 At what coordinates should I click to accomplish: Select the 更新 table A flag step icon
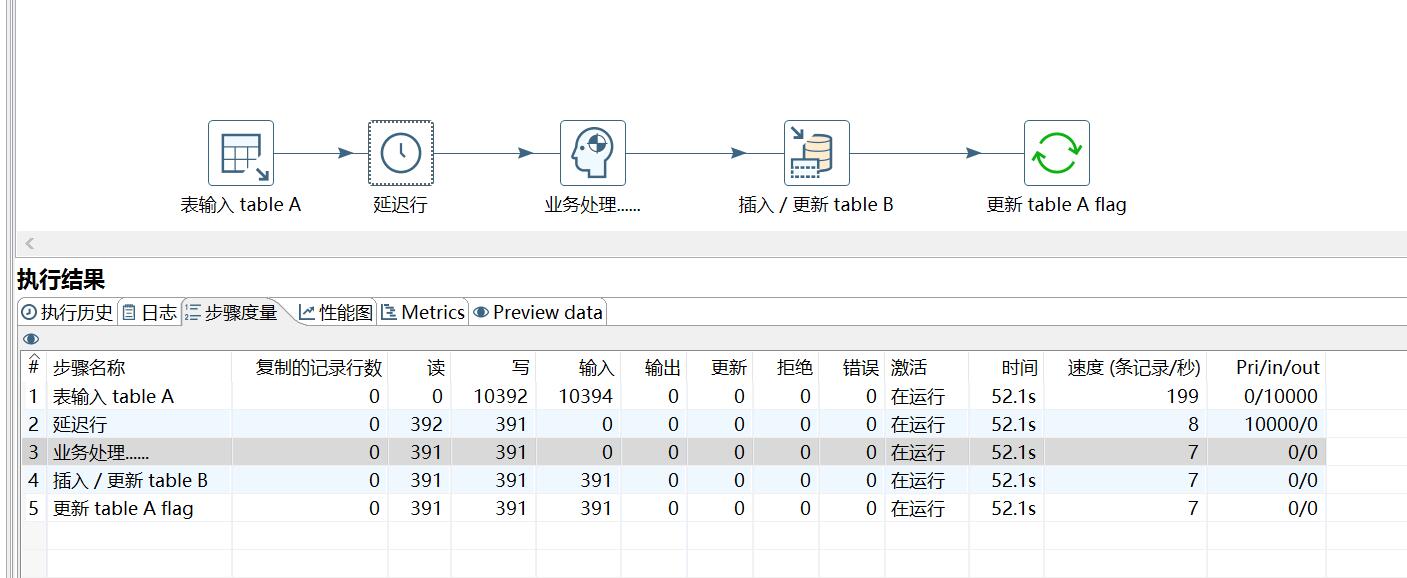1057,153
